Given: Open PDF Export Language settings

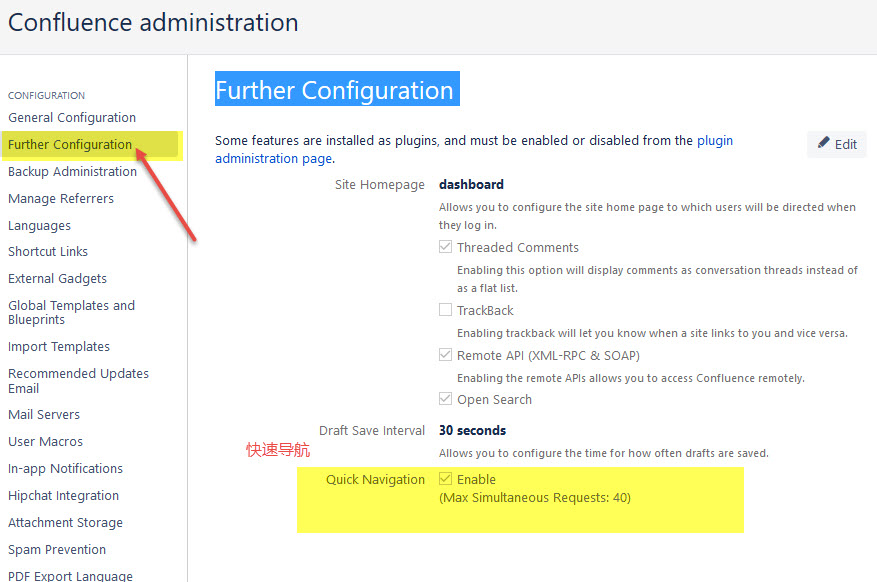Looking at the screenshot, I should (x=70, y=576).
